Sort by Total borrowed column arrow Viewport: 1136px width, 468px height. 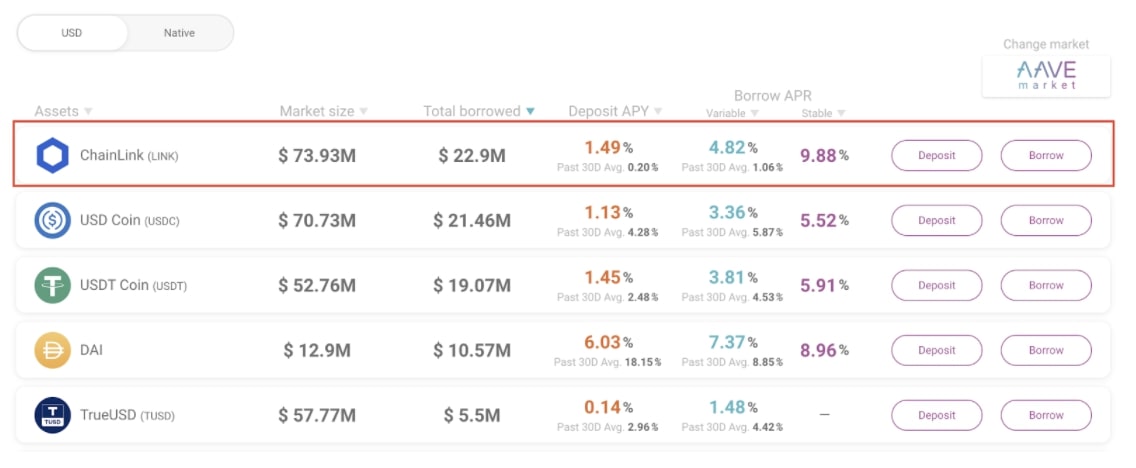coord(530,112)
